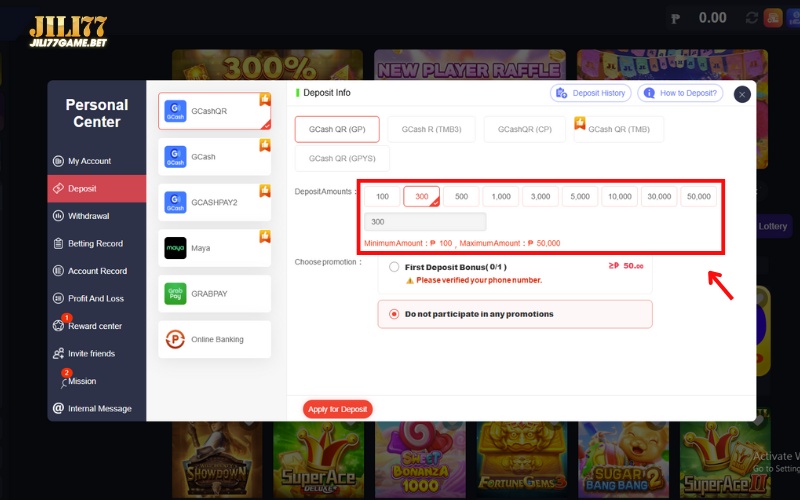Image resolution: width=800 pixels, height=500 pixels.
Task: Choose the 10,000 deposit amount
Action: tap(619, 196)
